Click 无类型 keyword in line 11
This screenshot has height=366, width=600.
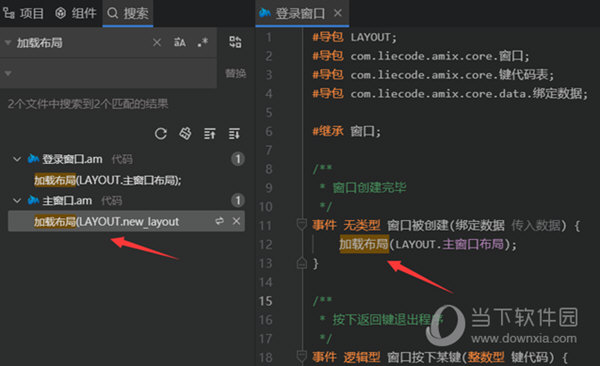click(x=362, y=225)
